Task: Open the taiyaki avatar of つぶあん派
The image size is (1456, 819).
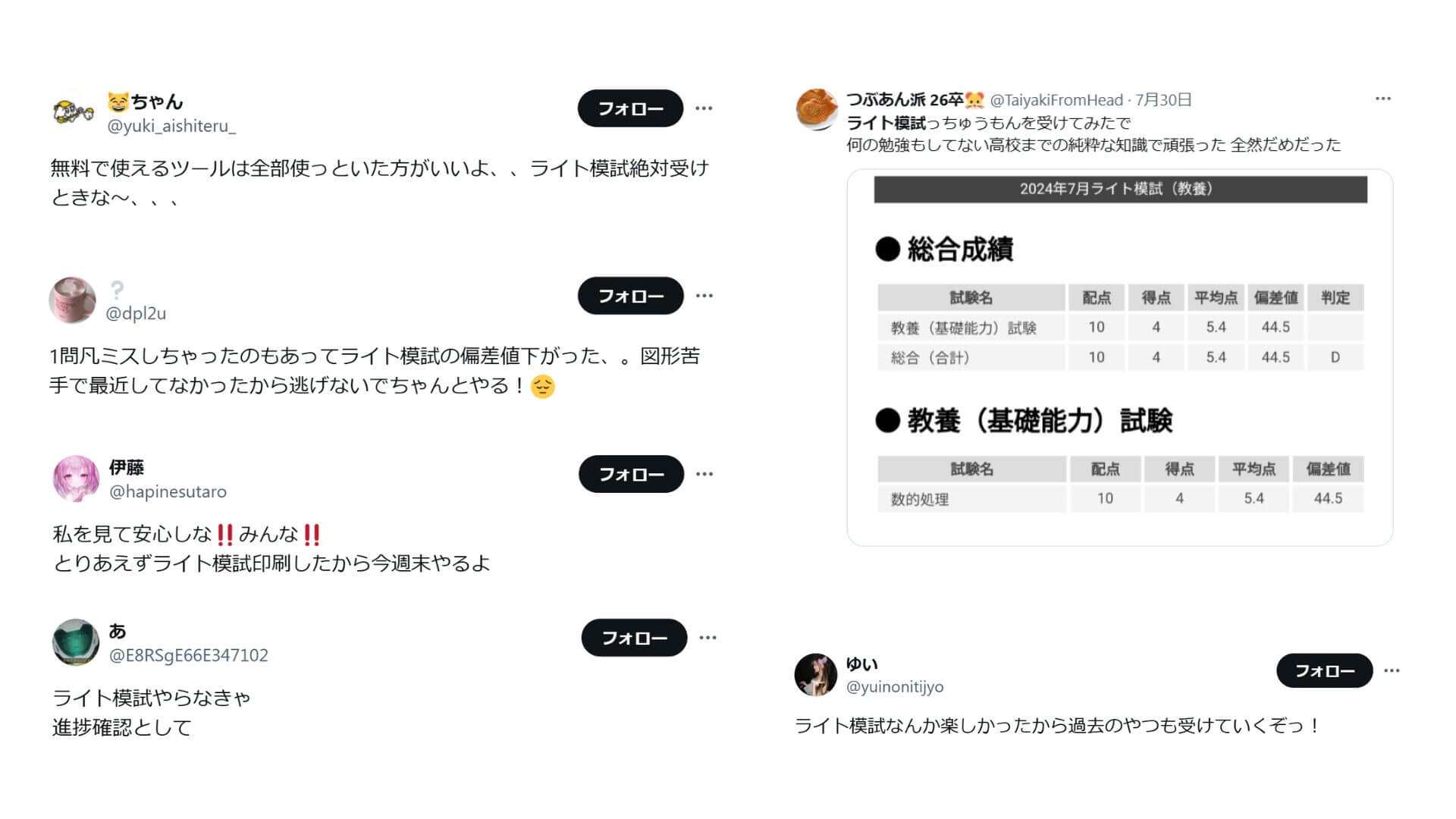Action: click(817, 109)
